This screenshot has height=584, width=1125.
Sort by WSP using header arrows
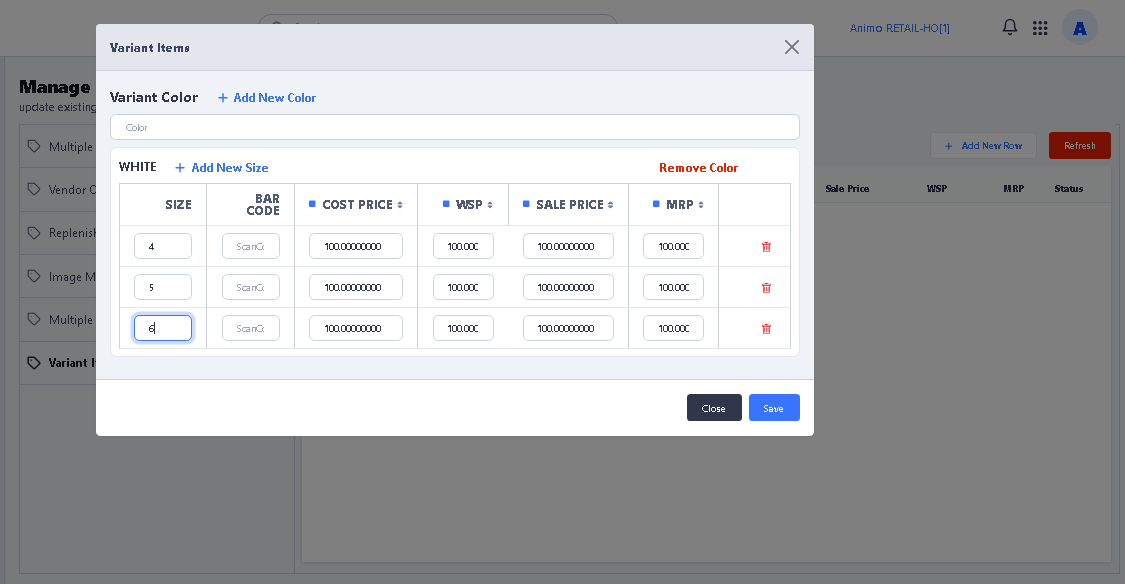coord(490,205)
